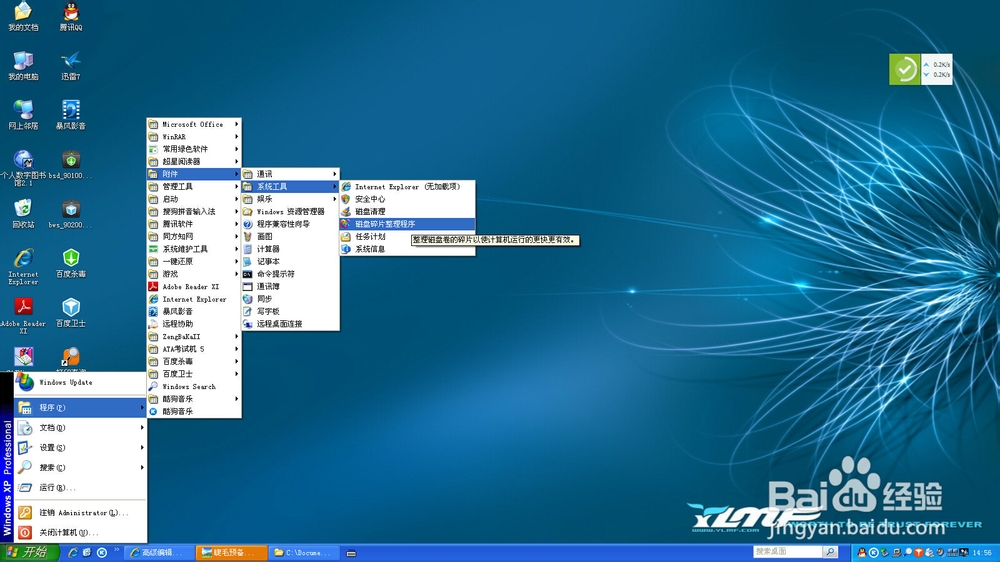
Task: Select Adobe Reader XI desktop icon
Action: click(x=23, y=316)
